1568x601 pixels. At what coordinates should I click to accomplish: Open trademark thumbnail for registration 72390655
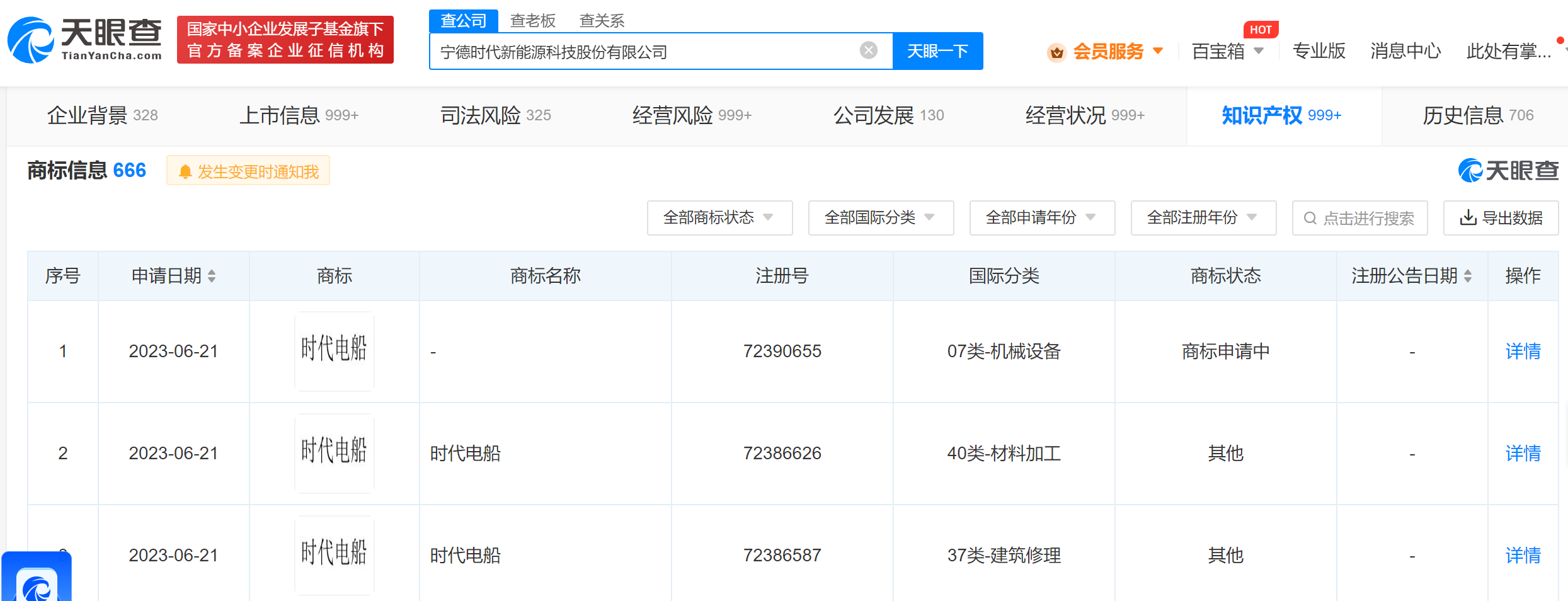pos(335,351)
